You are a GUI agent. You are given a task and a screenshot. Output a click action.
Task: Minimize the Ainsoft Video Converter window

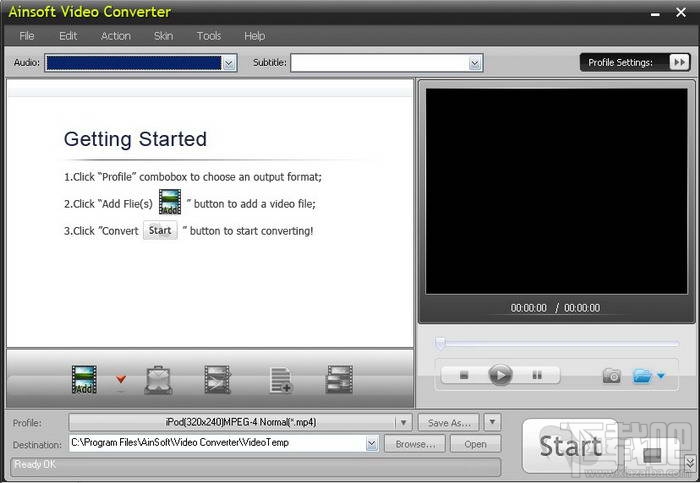point(655,13)
